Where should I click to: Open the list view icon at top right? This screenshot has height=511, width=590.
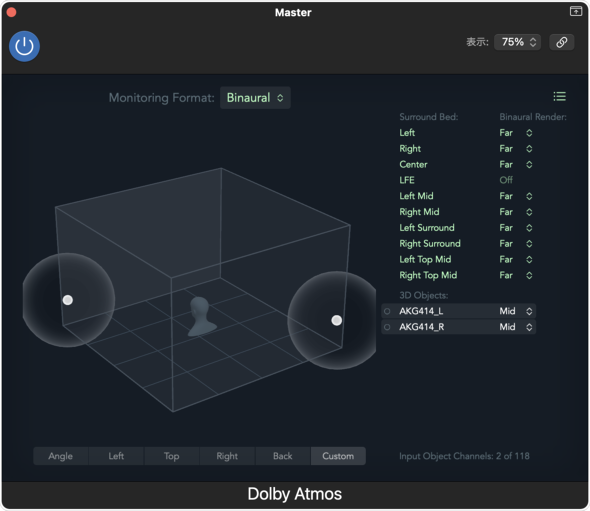560,97
